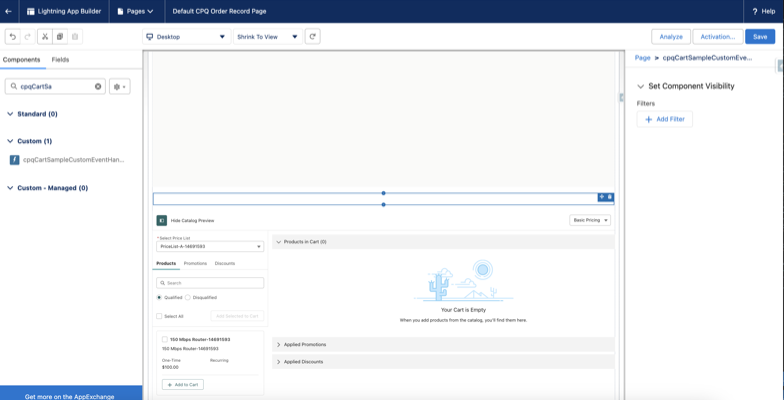Click the back arrow in header
Screen dimensions: 784x400
point(8,11)
